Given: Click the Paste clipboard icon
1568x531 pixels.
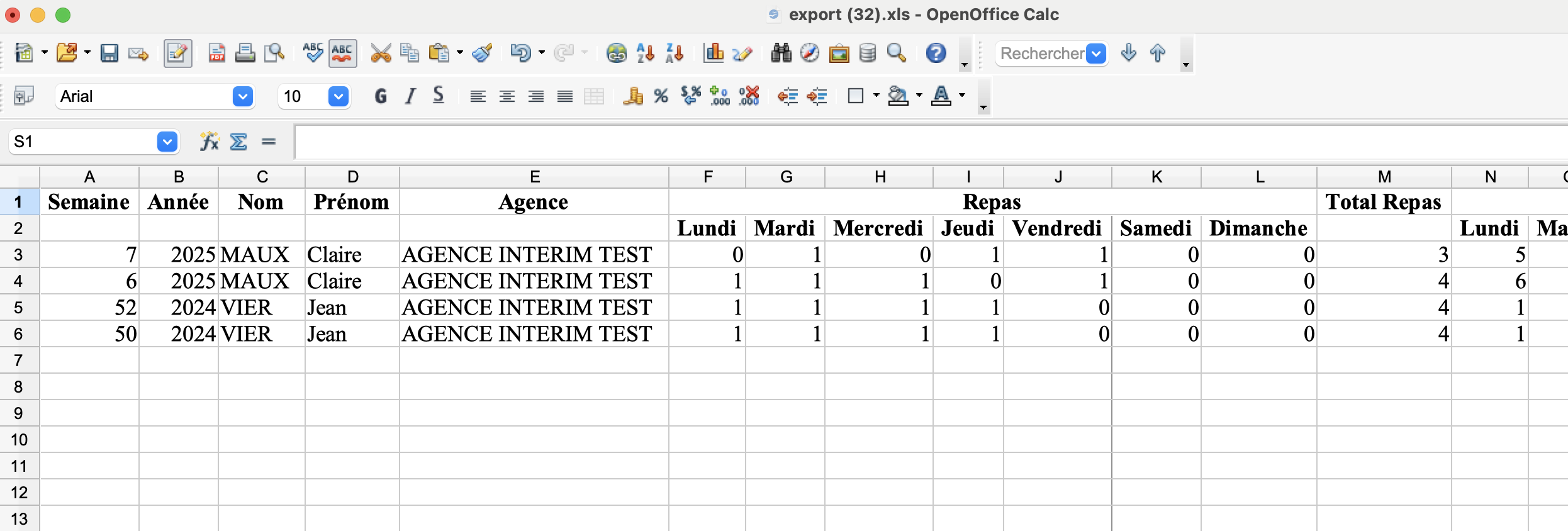Looking at the screenshot, I should [439, 53].
